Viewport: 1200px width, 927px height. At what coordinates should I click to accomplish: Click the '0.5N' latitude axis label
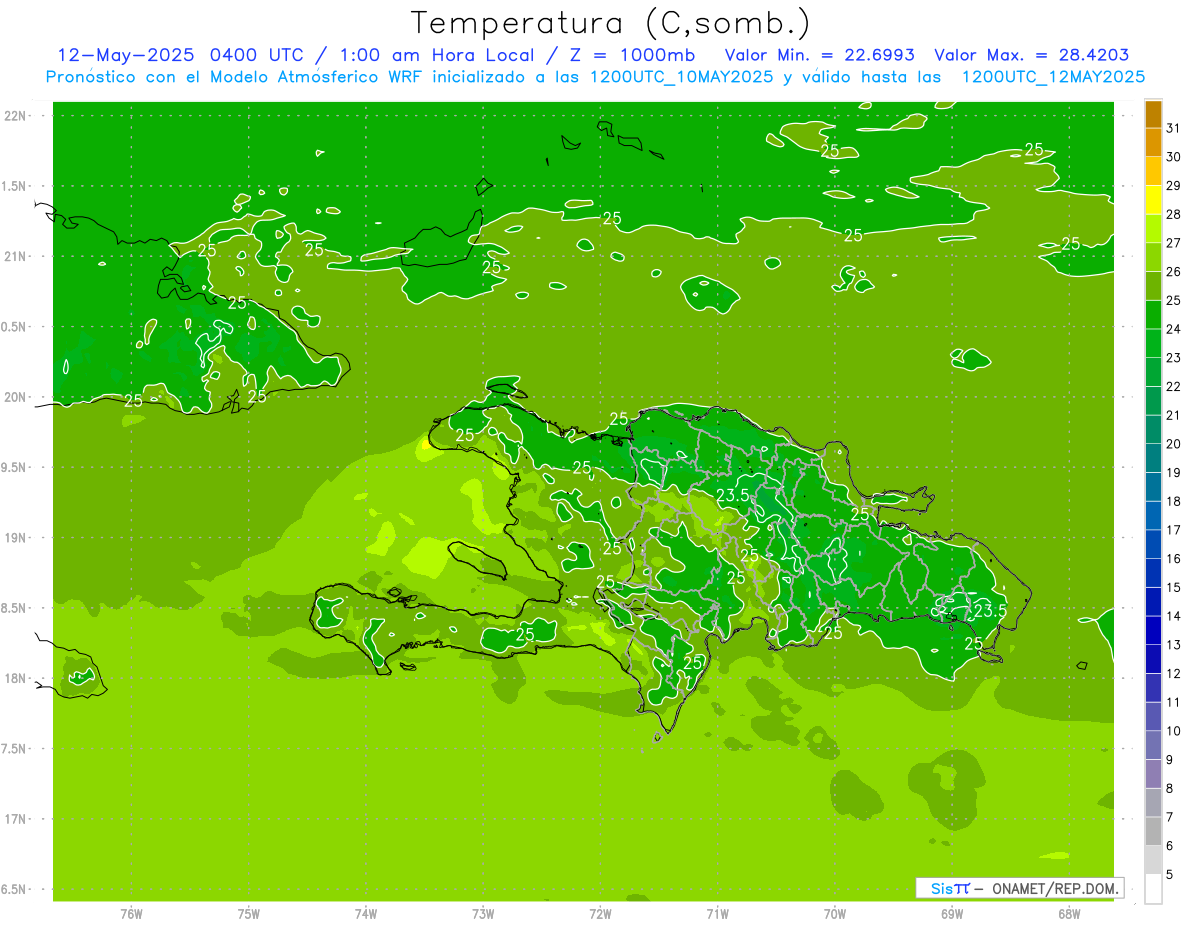[14, 327]
